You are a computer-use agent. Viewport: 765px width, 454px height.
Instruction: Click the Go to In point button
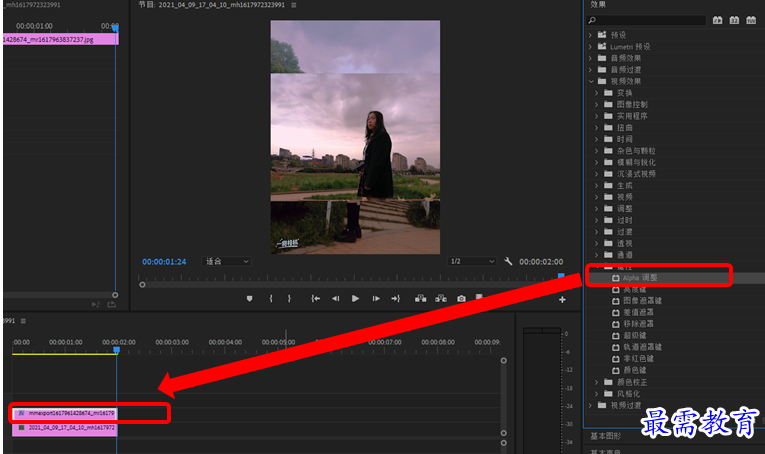[x=316, y=298]
